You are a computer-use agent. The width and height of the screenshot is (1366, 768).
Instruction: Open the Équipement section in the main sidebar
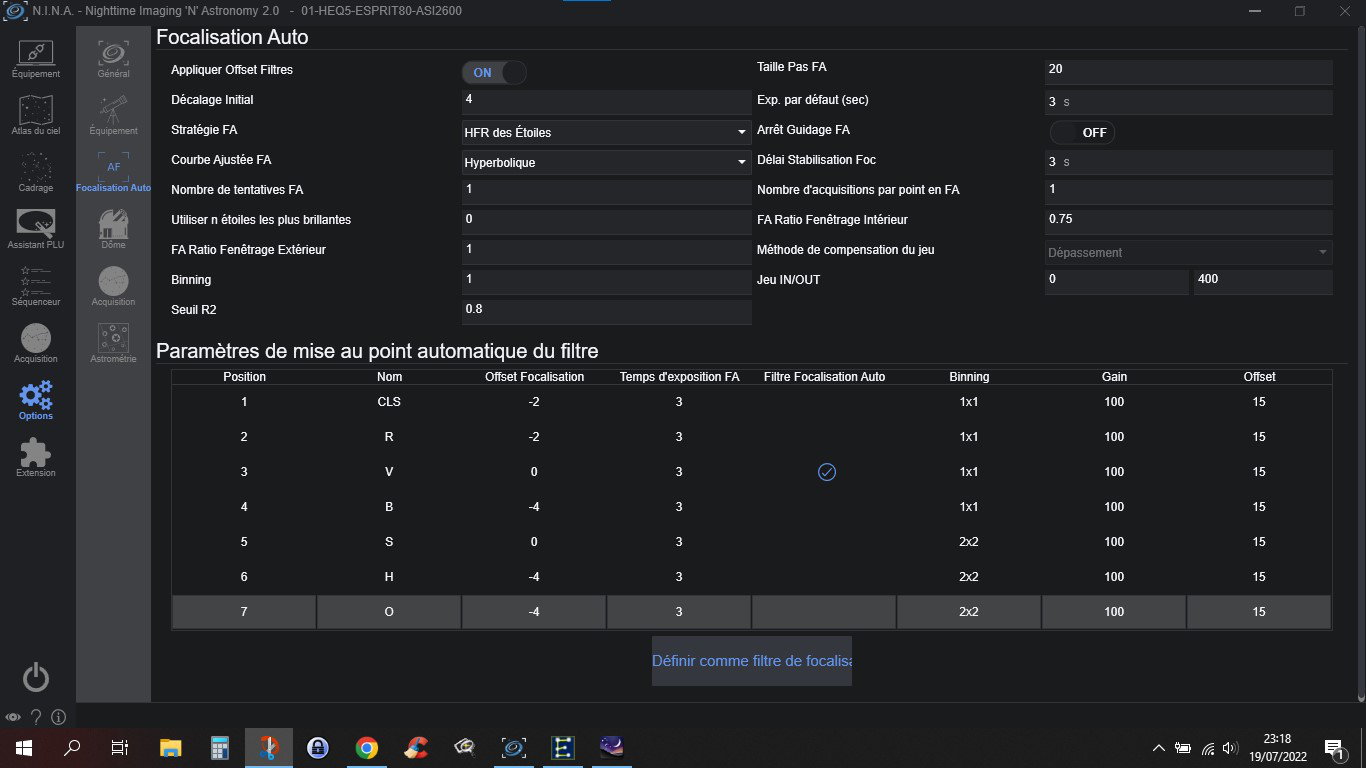click(x=36, y=59)
